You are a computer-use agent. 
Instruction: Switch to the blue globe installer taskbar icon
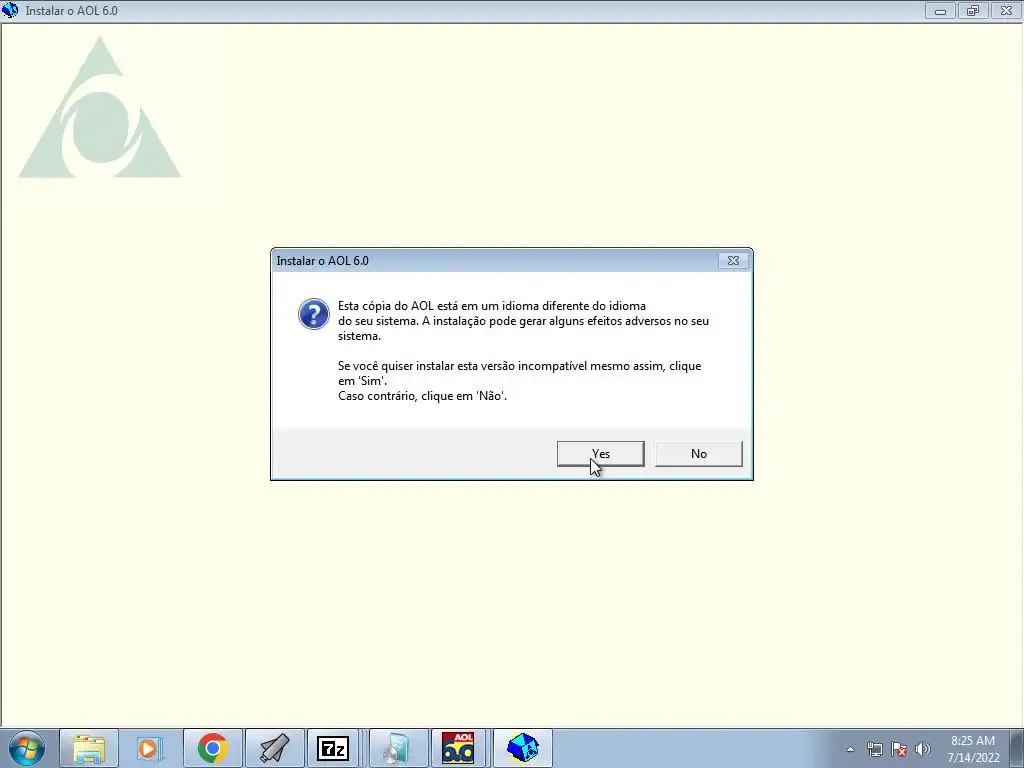tap(522, 748)
